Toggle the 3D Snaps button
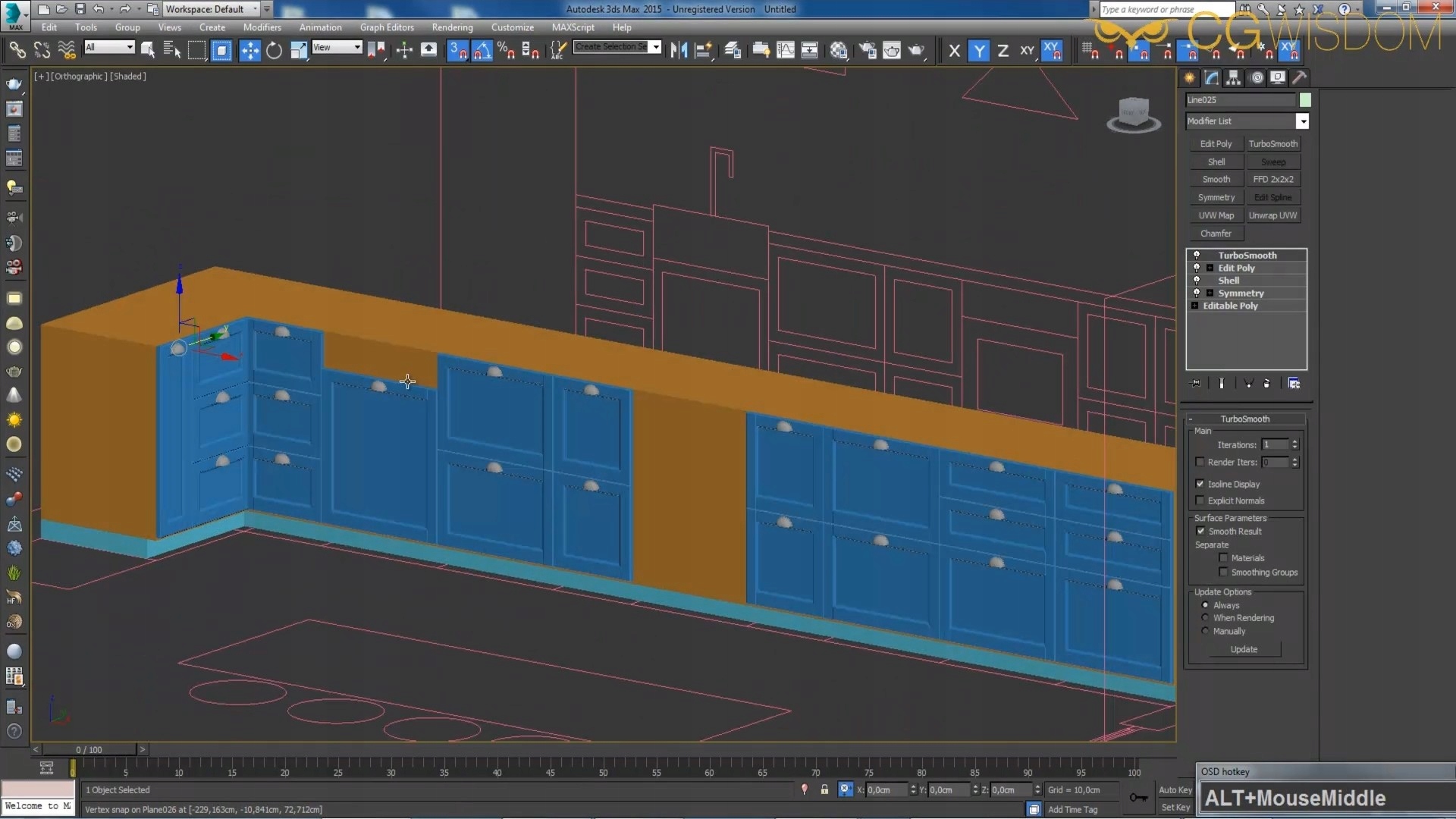The width and height of the screenshot is (1456, 819). tap(457, 51)
